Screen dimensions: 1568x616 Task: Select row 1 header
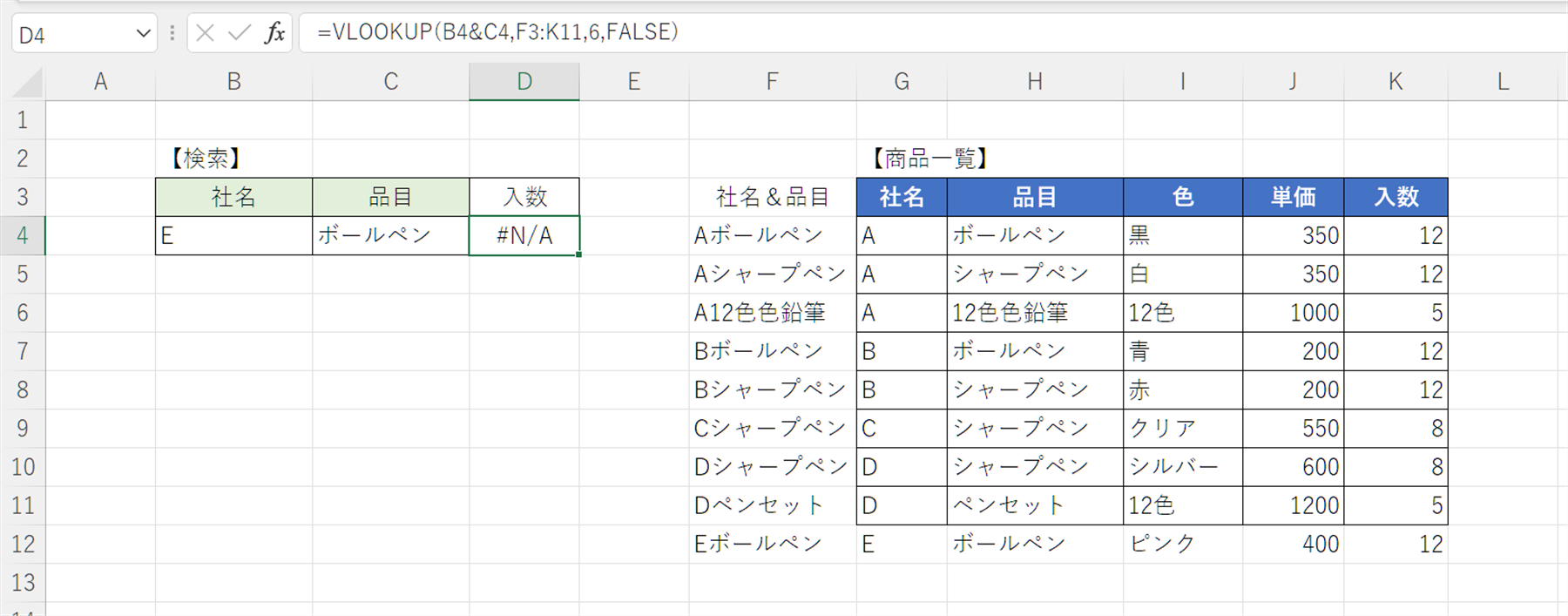(23, 120)
